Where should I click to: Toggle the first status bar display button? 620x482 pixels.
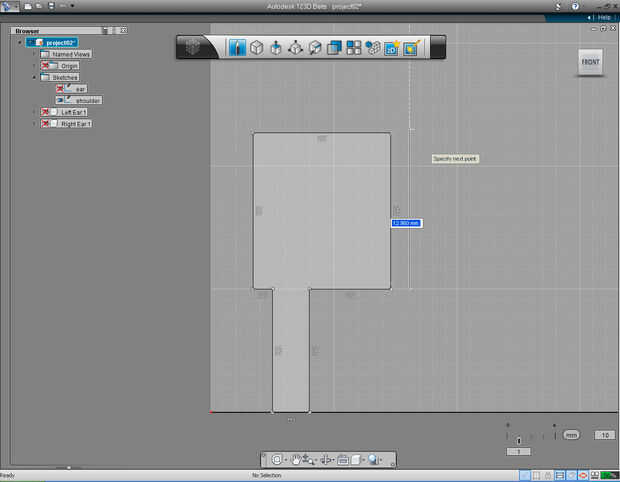(524, 475)
